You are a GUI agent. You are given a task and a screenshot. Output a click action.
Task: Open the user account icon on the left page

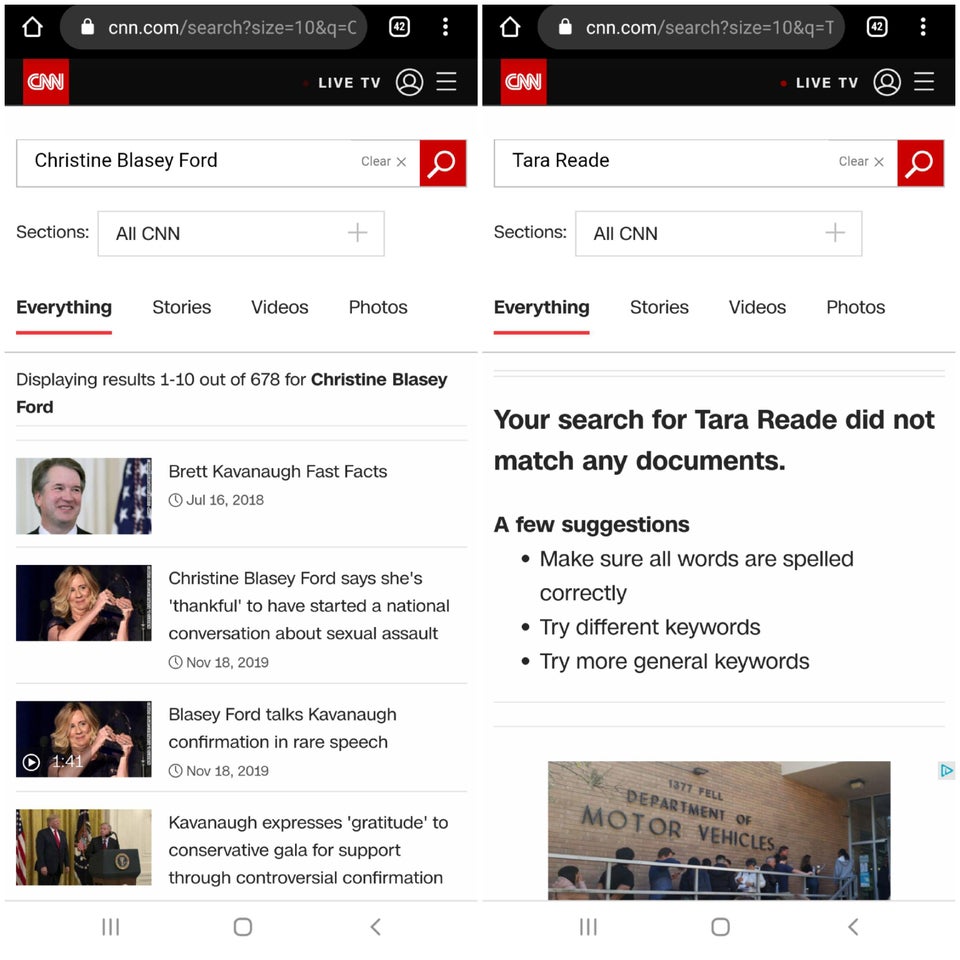409,82
